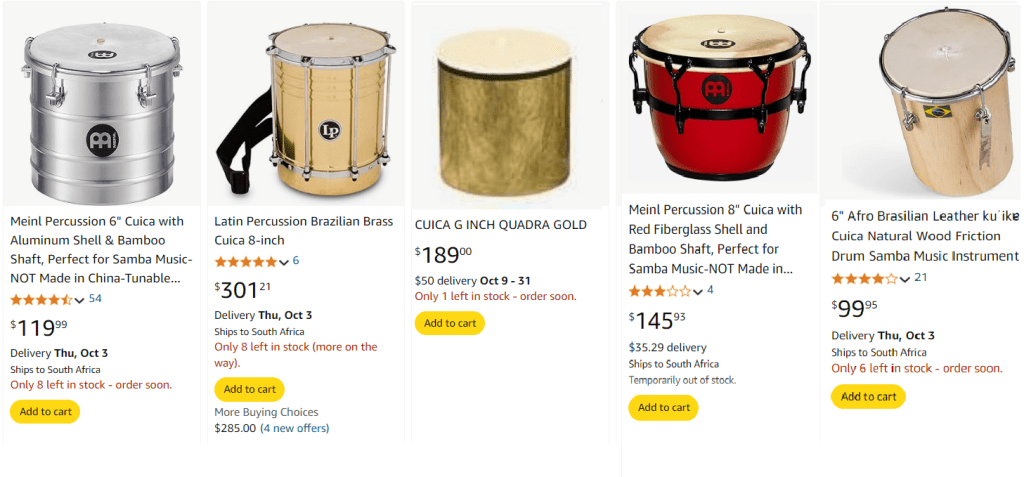Image resolution: width=1024 pixels, height=477 pixels.
Task: Expand rating breakdown for Afro Brasilian cuica
Action: pos(905,279)
